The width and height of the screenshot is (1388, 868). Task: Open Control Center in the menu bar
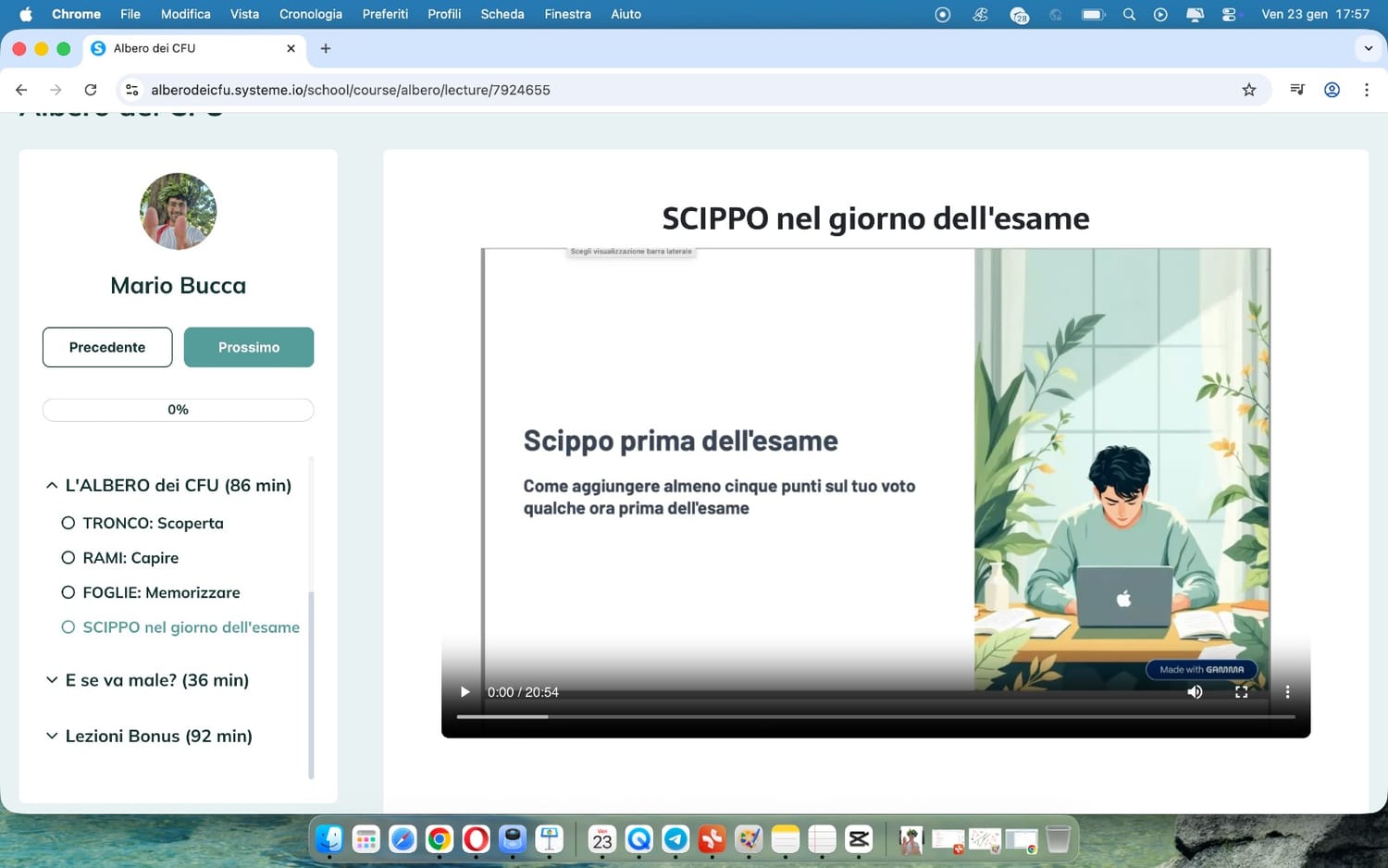coord(1229,14)
